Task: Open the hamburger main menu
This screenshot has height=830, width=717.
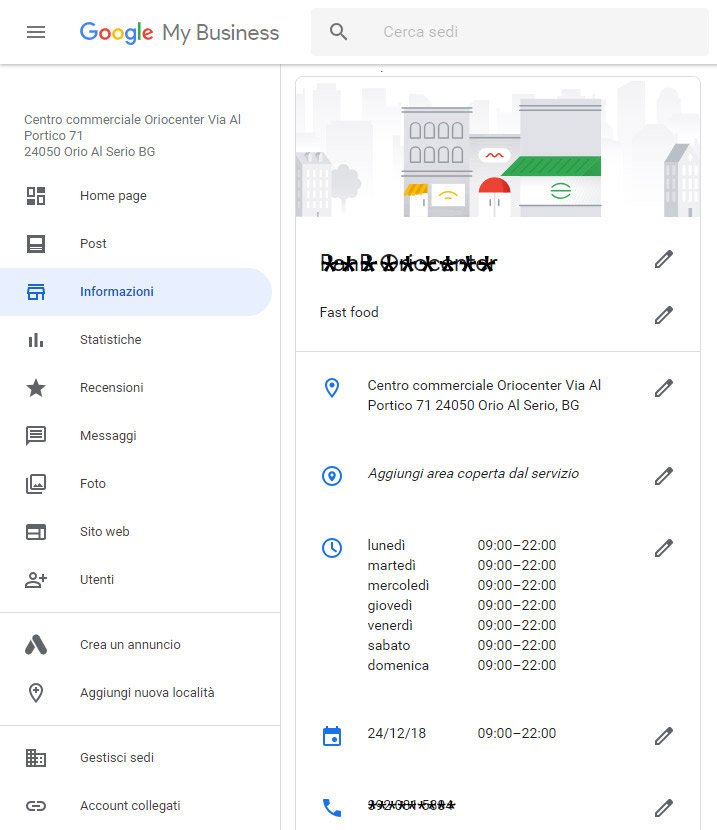Action: (x=36, y=32)
